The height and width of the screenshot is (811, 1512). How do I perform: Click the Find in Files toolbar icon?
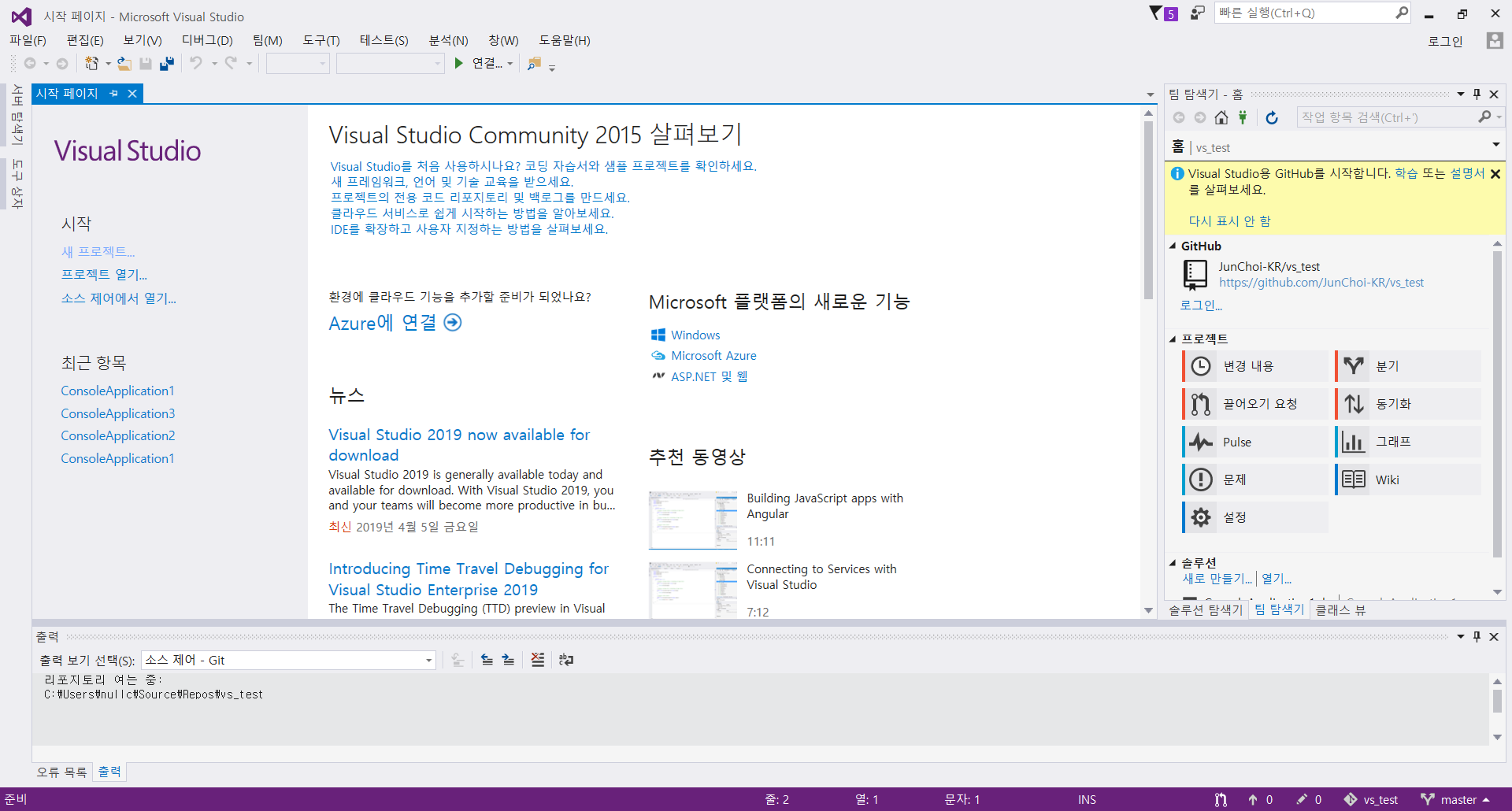(x=534, y=64)
